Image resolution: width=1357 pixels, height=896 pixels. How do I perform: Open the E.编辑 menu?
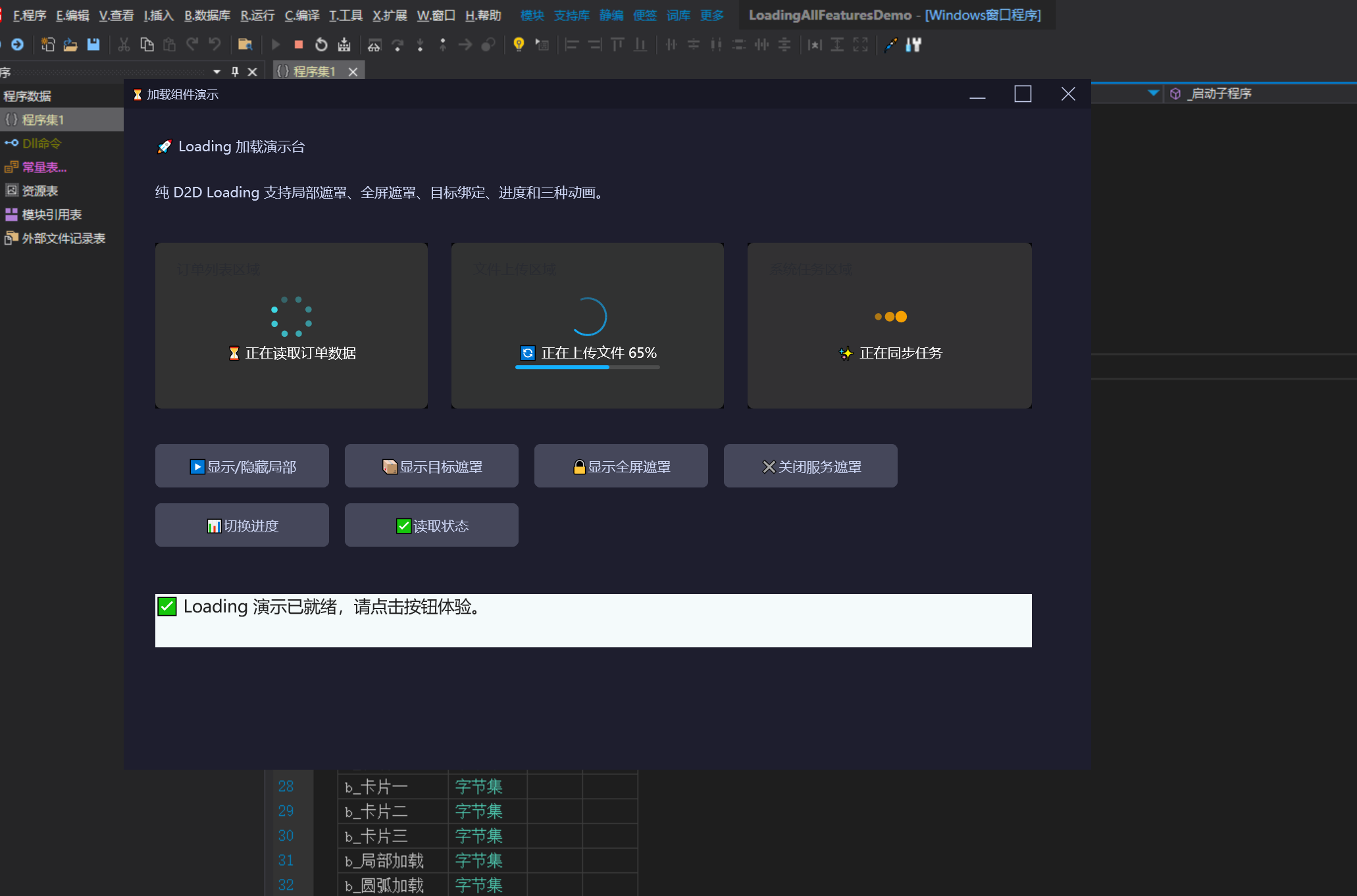[x=72, y=15]
